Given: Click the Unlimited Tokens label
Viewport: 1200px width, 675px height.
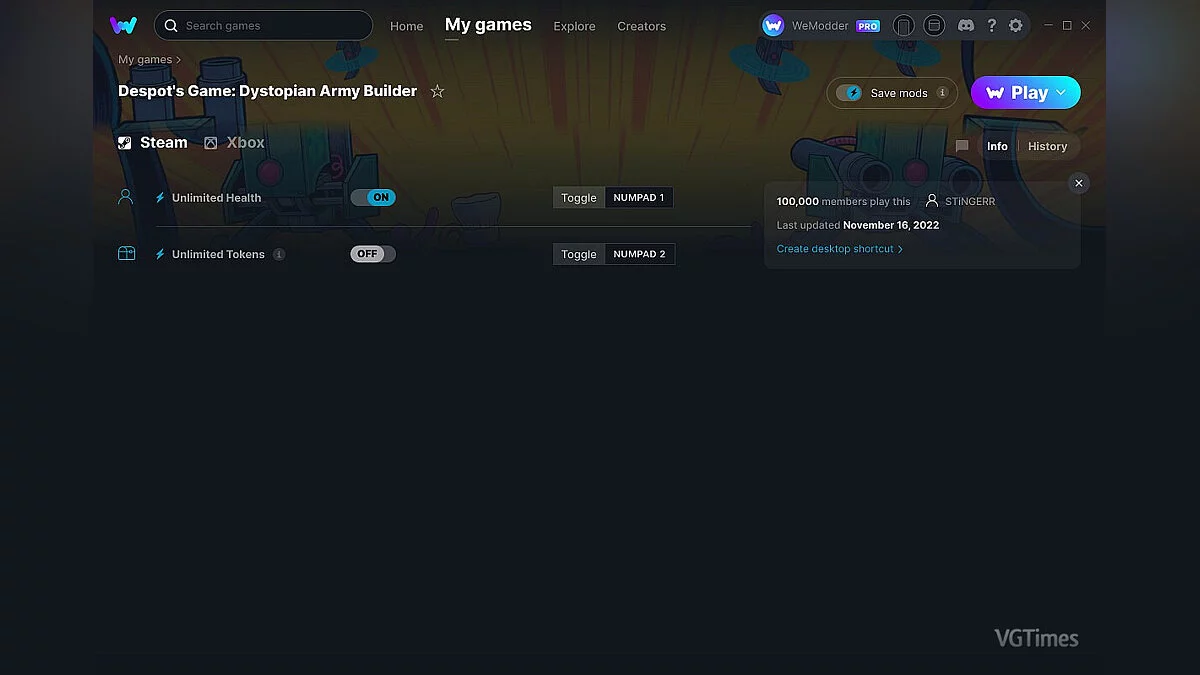Looking at the screenshot, I should pos(218,254).
